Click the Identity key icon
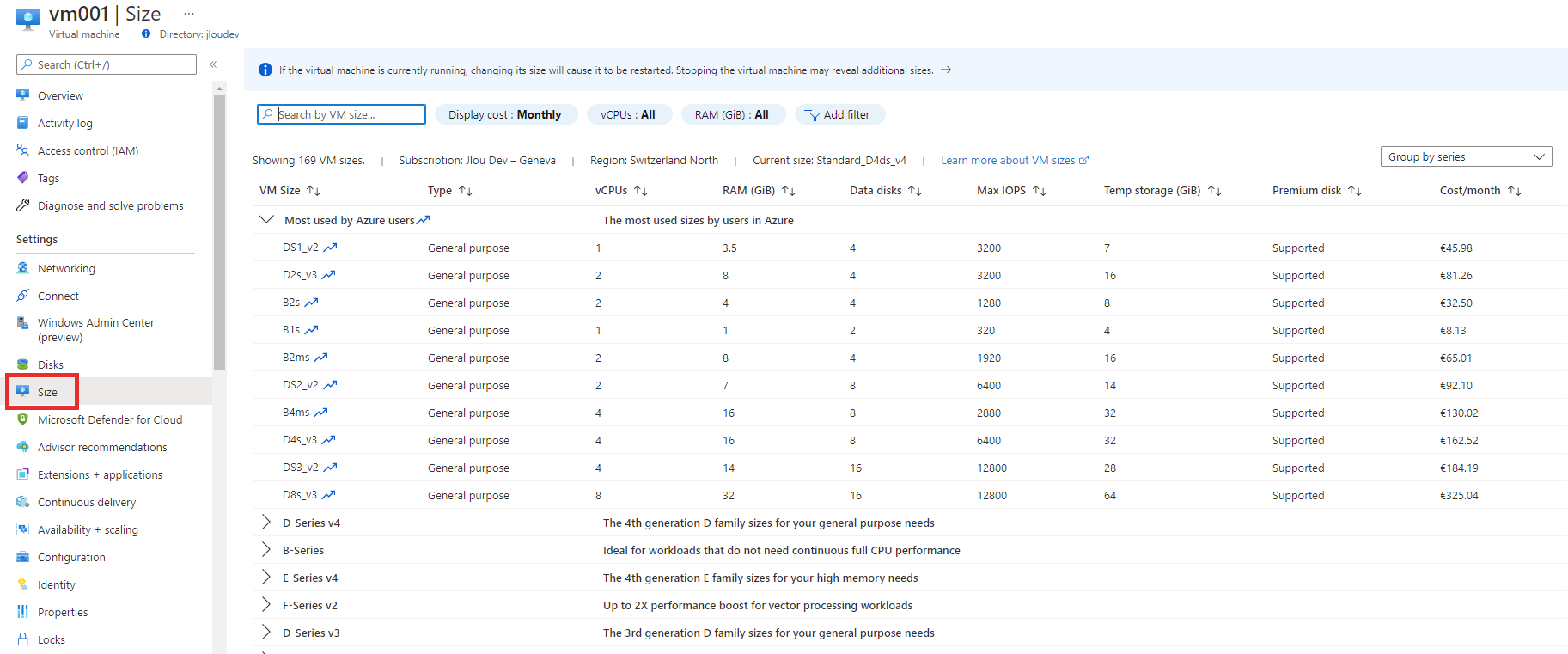 [x=23, y=584]
